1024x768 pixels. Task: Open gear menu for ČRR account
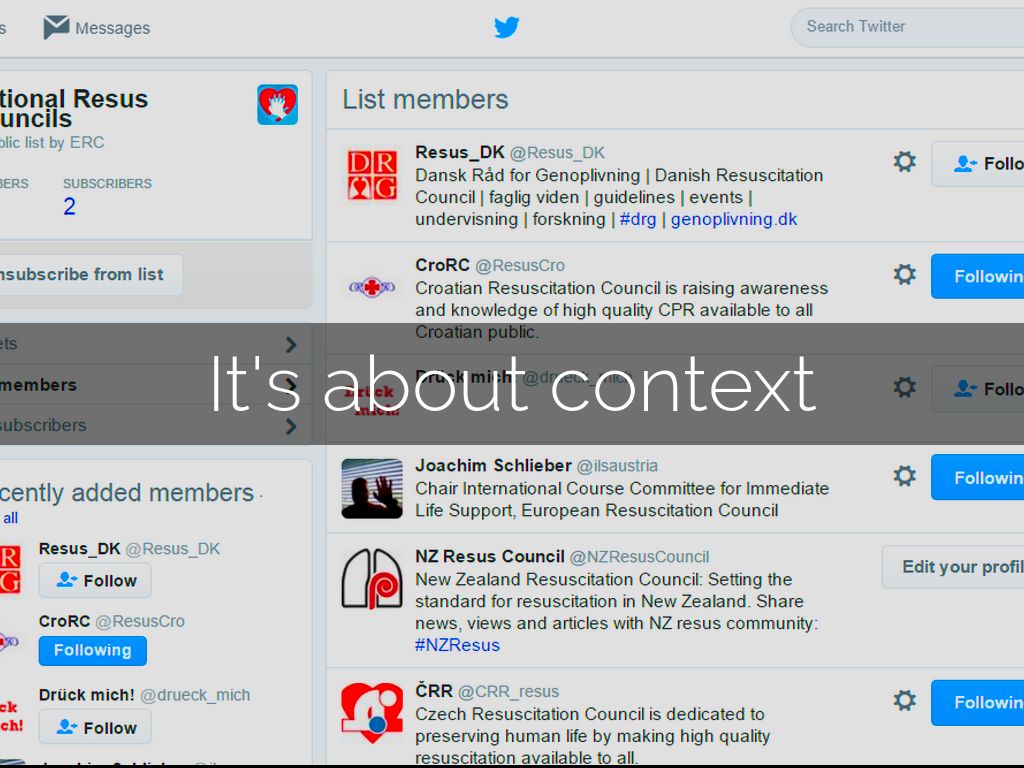[x=904, y=701]
